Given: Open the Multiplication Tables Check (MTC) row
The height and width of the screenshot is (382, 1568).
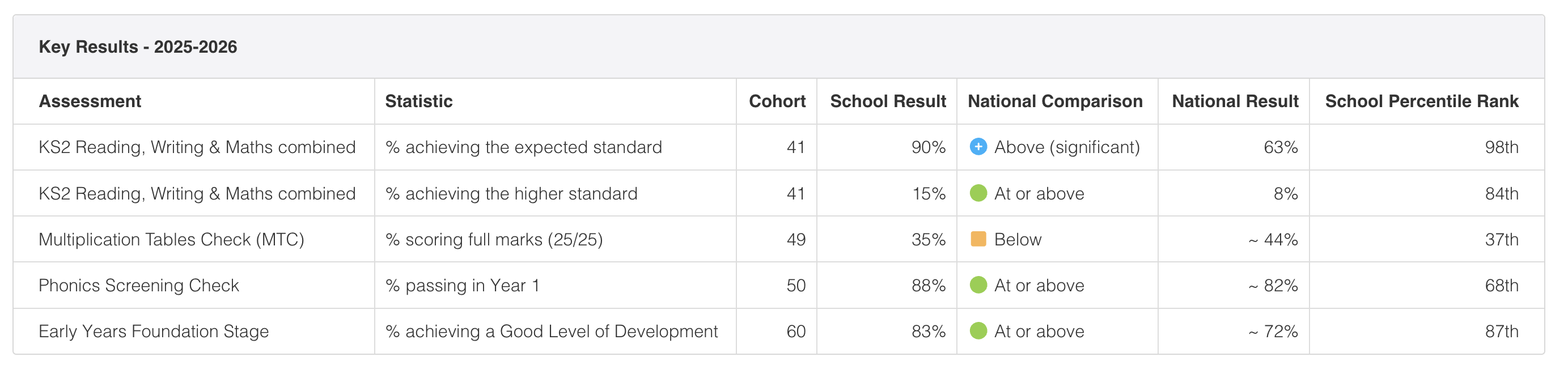Looking at the screenshot, I should coord(778,239).
